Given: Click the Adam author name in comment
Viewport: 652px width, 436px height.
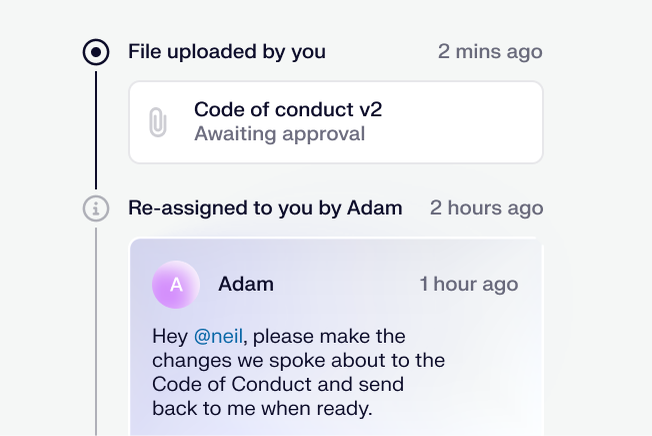Looking at the screenshot, I should (246, 284).
